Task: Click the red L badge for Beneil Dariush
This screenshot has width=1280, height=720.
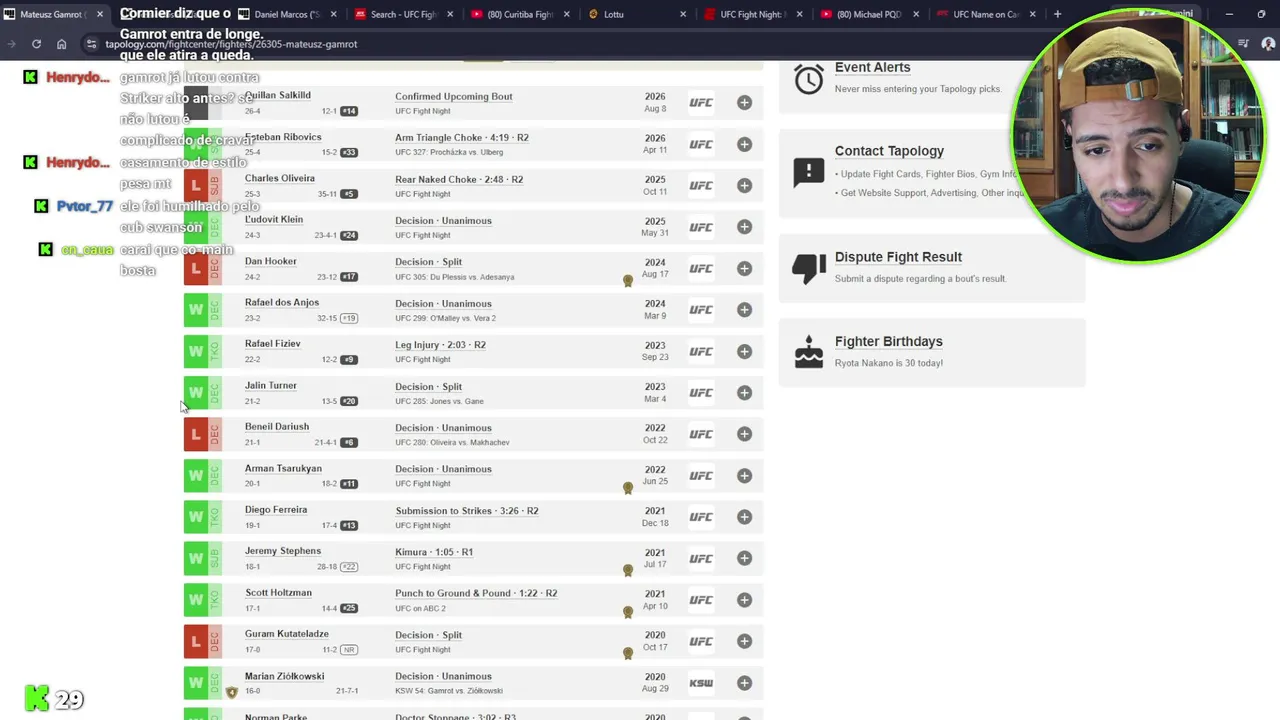Action: pos(195,434)
